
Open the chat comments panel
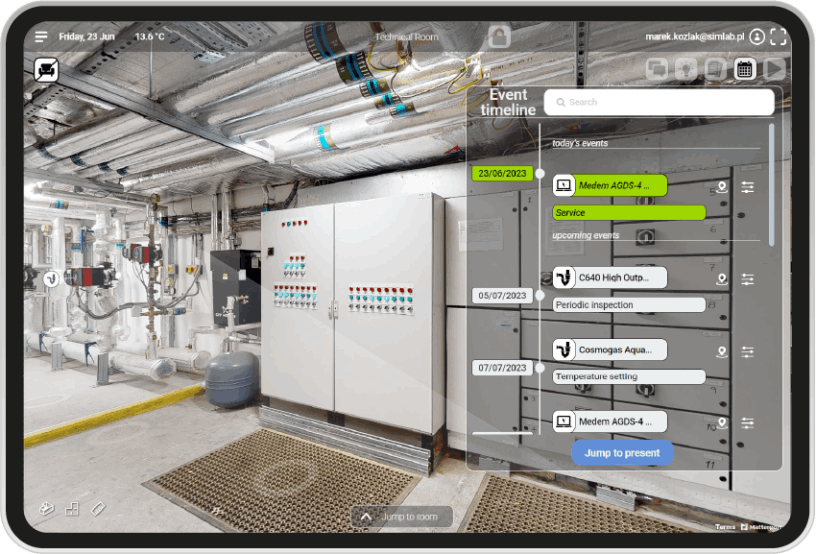coord(656,69)
